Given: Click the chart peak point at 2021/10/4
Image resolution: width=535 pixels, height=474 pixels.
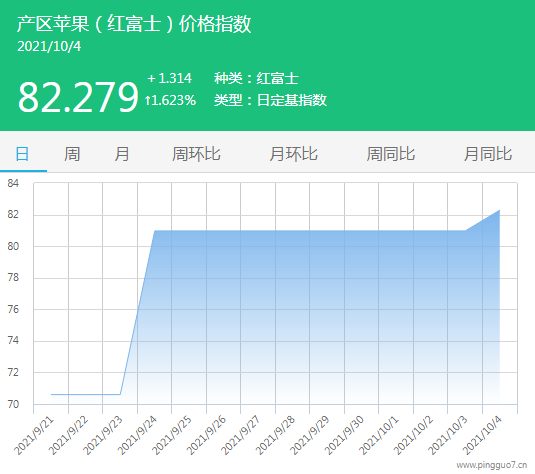Looking at the screenshot, I should [500, 210].
